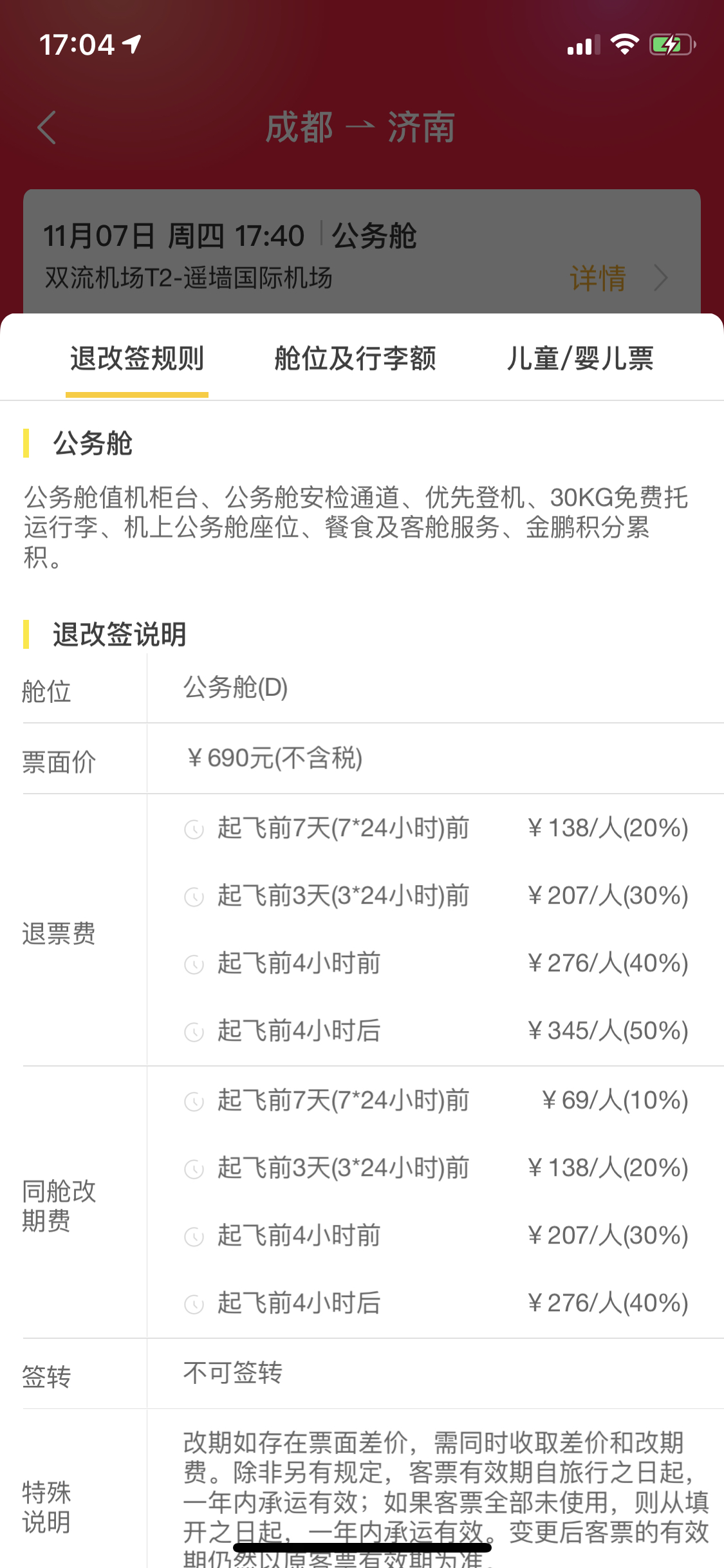Click clock icon beside refund 起飞前7天 row

point(194,829)
